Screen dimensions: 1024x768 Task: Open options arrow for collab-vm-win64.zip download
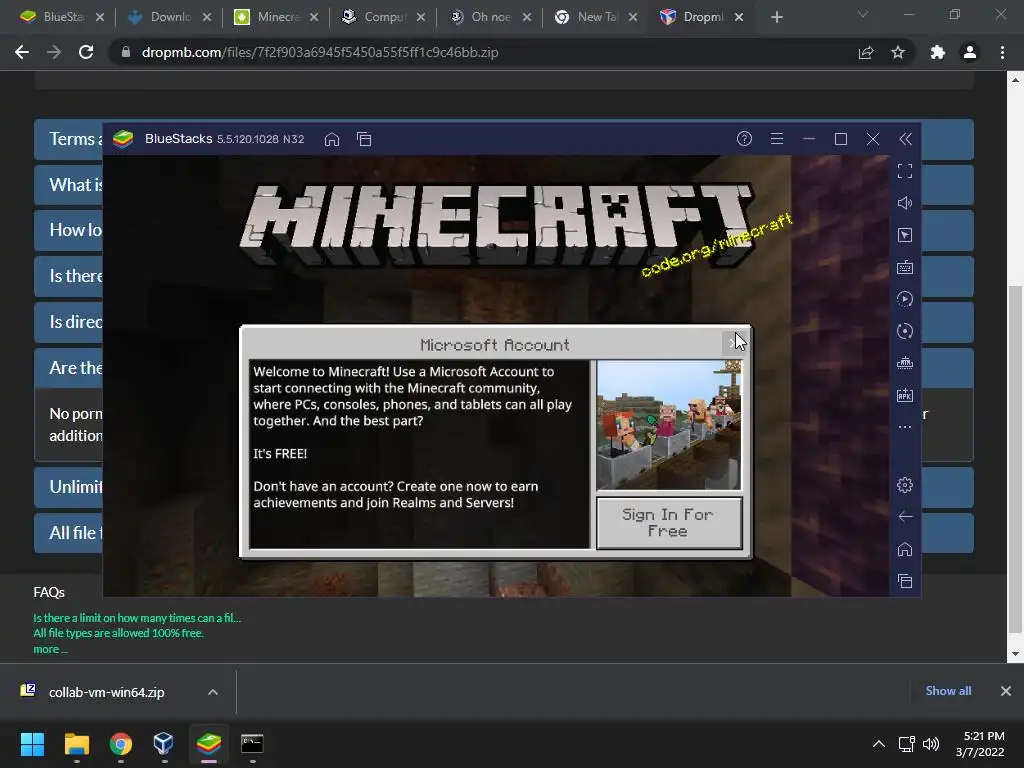(x=213, y=692)
